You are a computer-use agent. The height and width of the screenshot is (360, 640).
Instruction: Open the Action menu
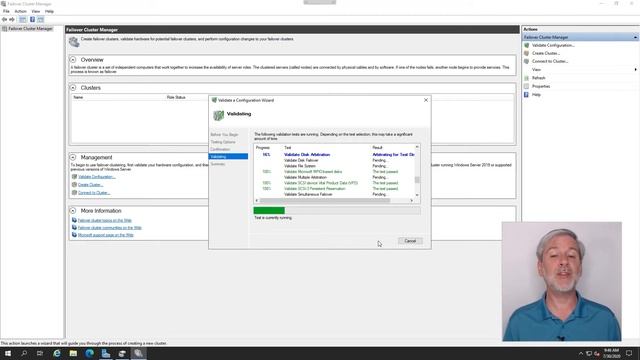click(20, 11)
